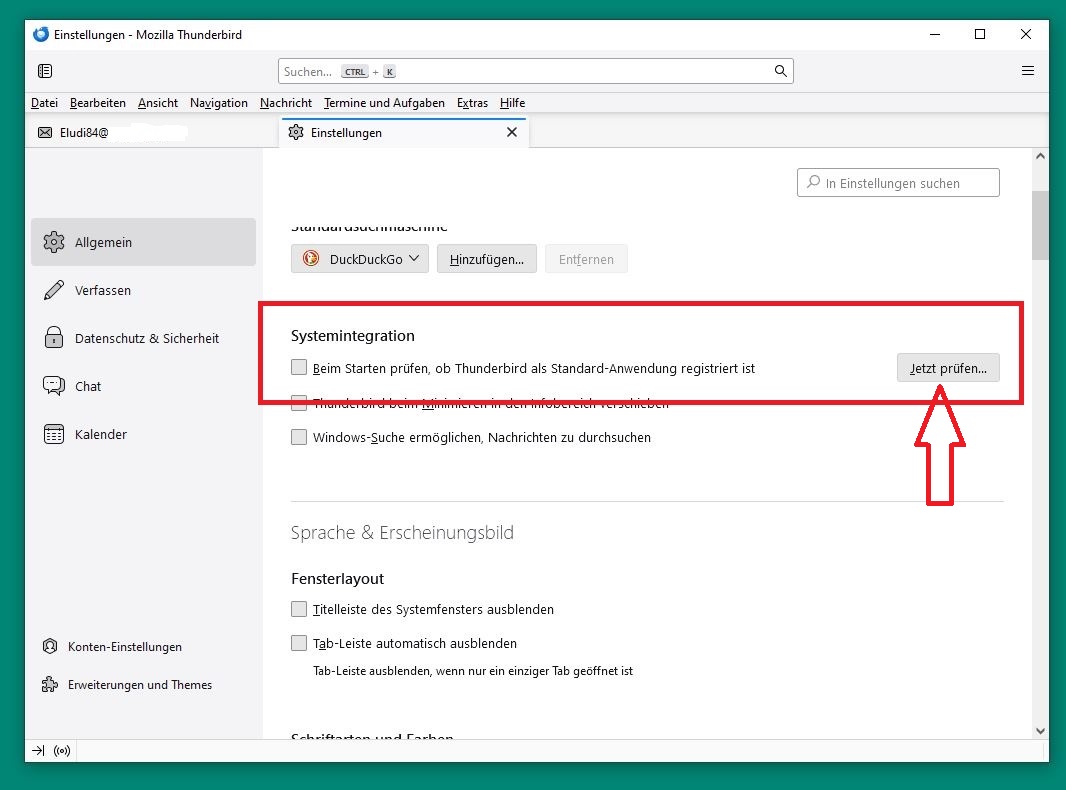Click the Systemintegration heading
Viewport: 1066px width, 790px height.
[x=353, y=335]
